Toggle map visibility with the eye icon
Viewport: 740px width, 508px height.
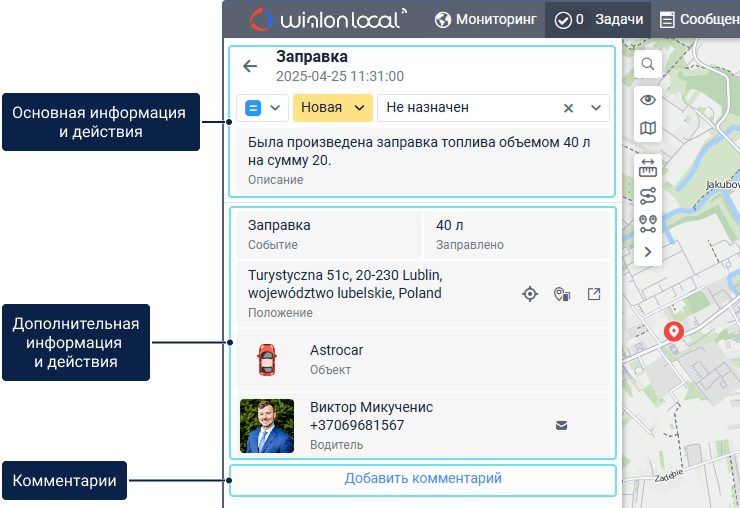click(648, 100)
